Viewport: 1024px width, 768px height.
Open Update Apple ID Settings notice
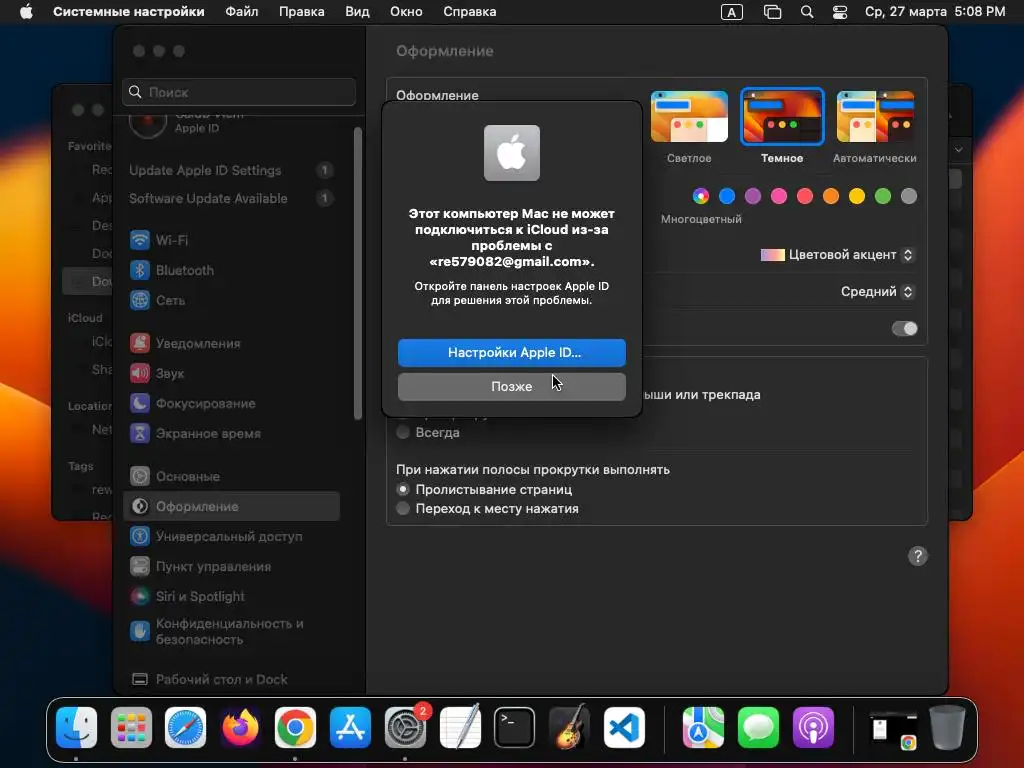231,170
